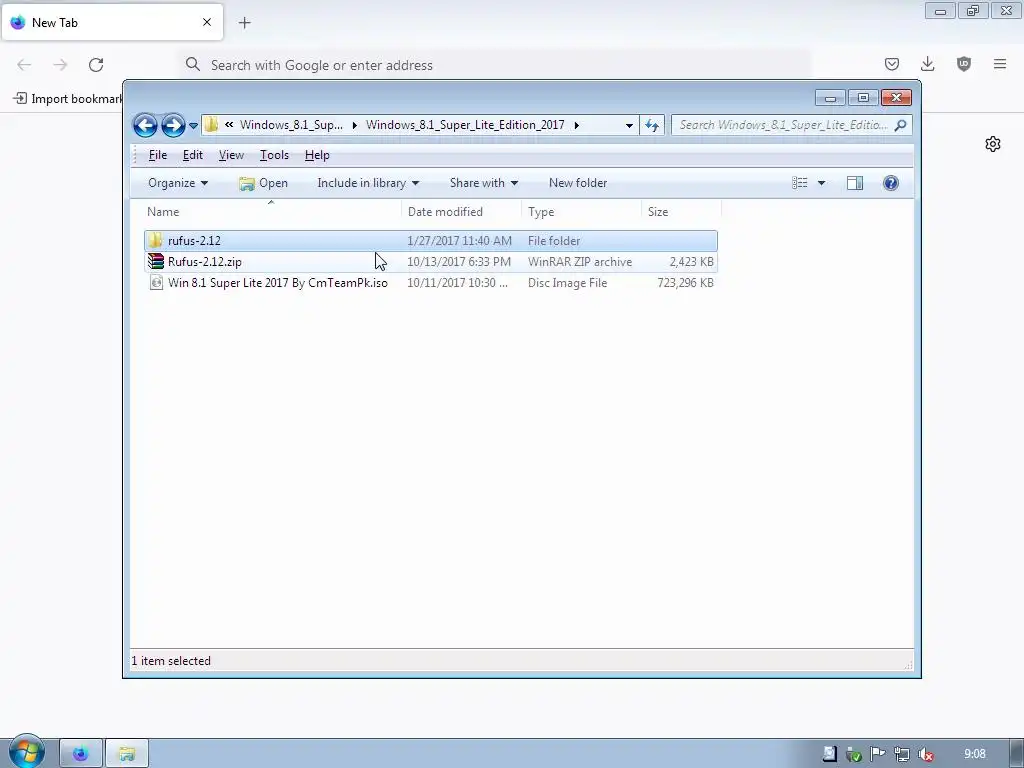Open Firefox application menu
The image size is (1024, 768).
[x=1000, y=64]
